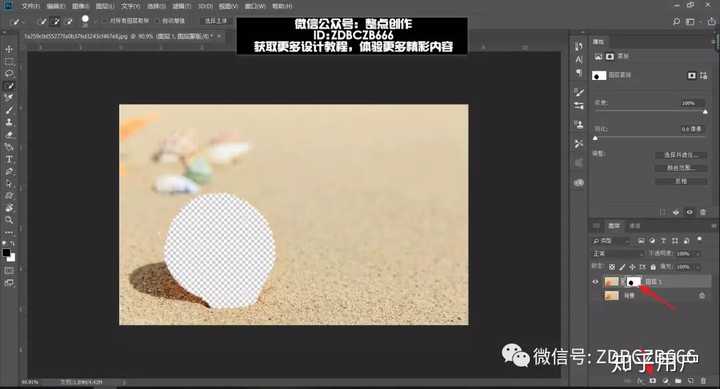Open workspace switcher icon
This screenshot has width=720, height=389.
click(x=690, y=21)
